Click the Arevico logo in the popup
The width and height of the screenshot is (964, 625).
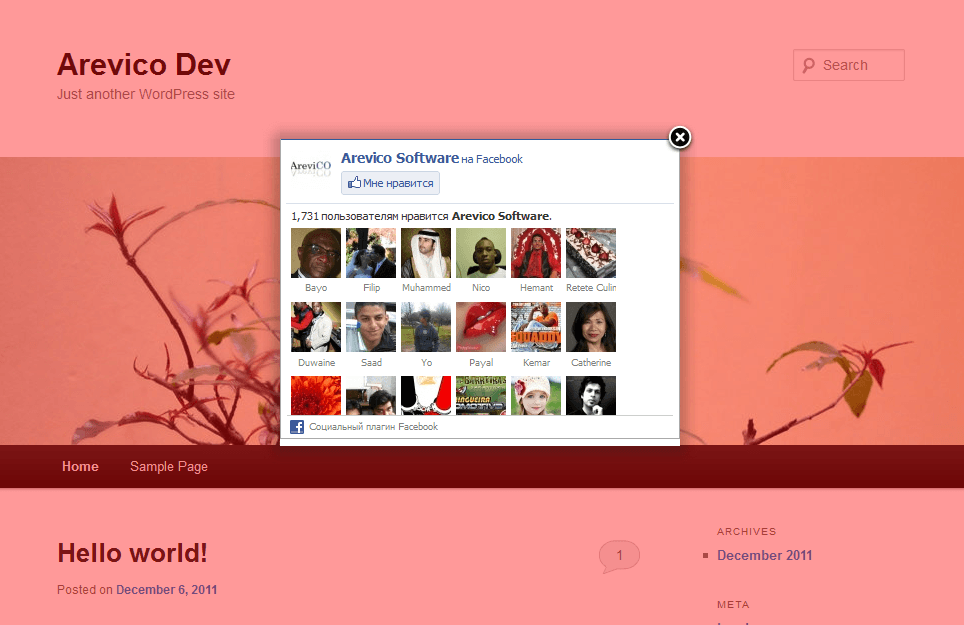310,167
